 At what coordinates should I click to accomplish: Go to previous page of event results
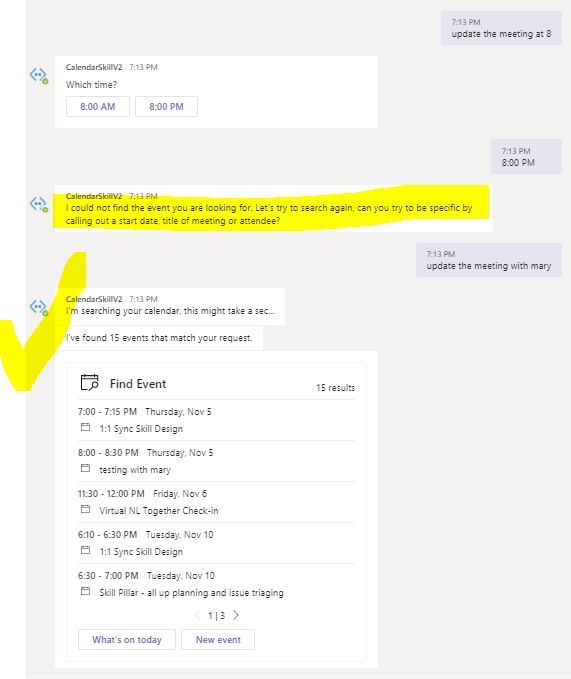tap(197, 615)
